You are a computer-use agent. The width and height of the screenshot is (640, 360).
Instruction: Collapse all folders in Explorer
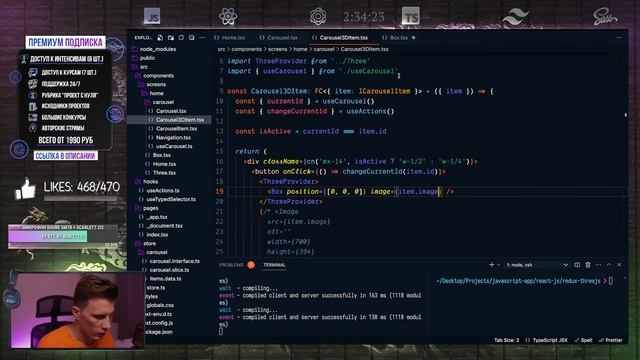192,38
